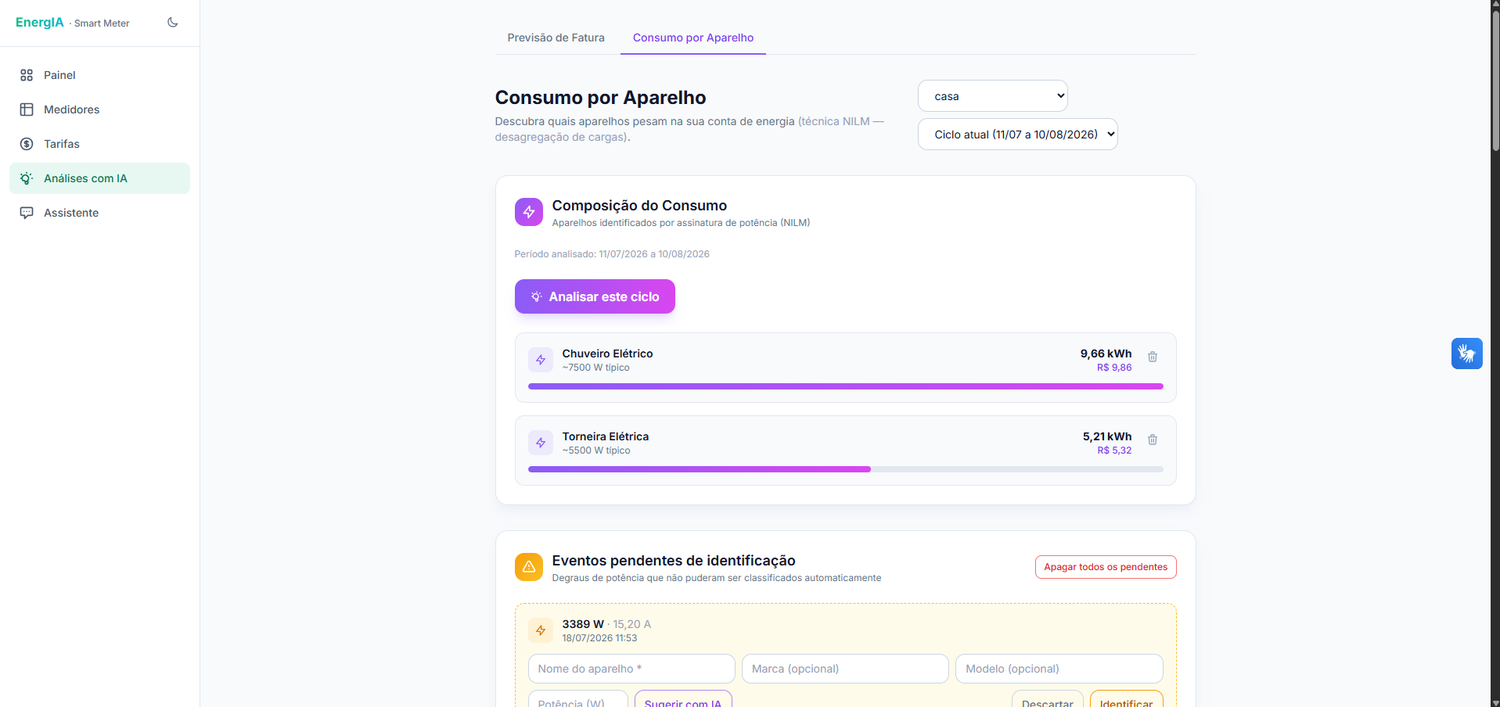Click the R$ 9,86 cost value
The height and width of the screenshot is (707, 1500).
[1114, 368]
